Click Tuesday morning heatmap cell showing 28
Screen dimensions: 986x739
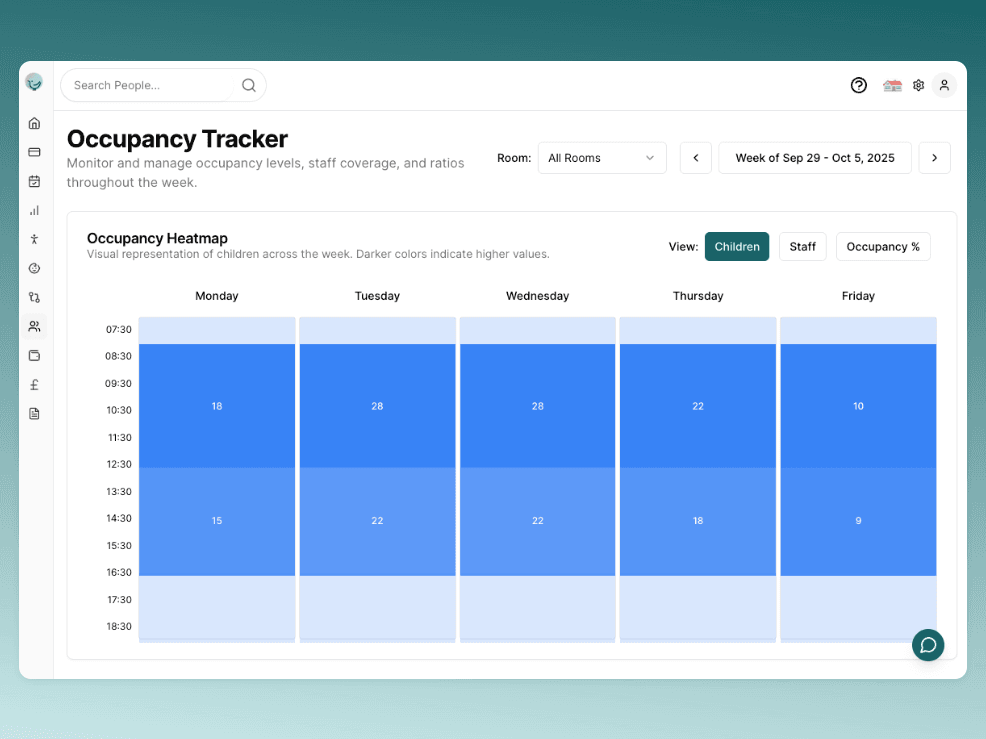[377, 406]
